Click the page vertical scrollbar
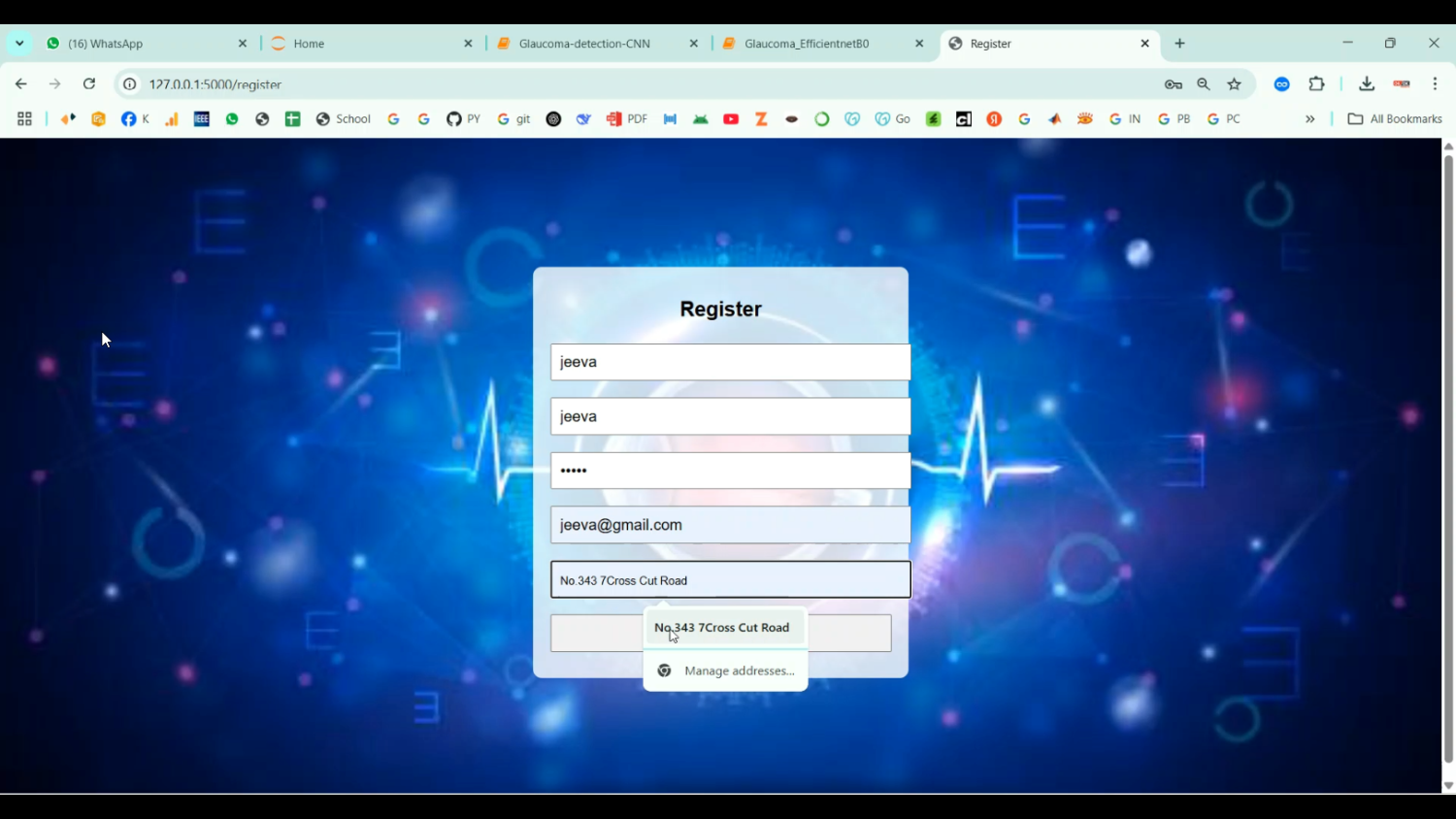1456x819 pixels. (x=1448, y=456)
